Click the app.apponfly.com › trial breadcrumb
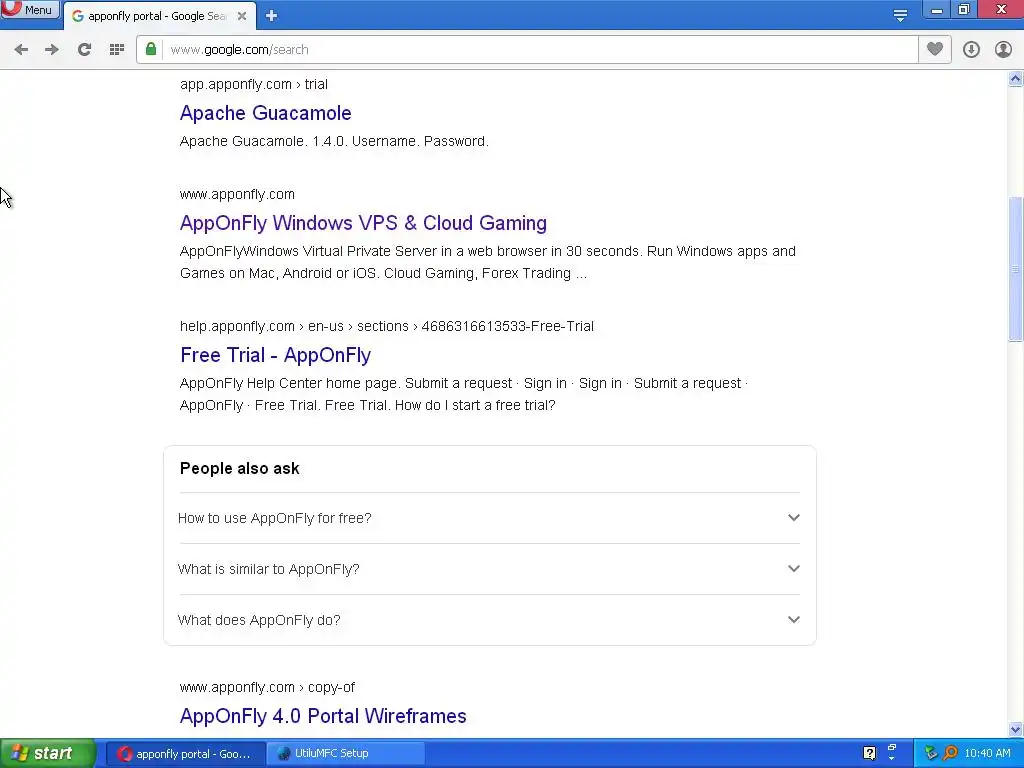The image size is (1024, 768). pyautogui.click(x=253, y=84)
